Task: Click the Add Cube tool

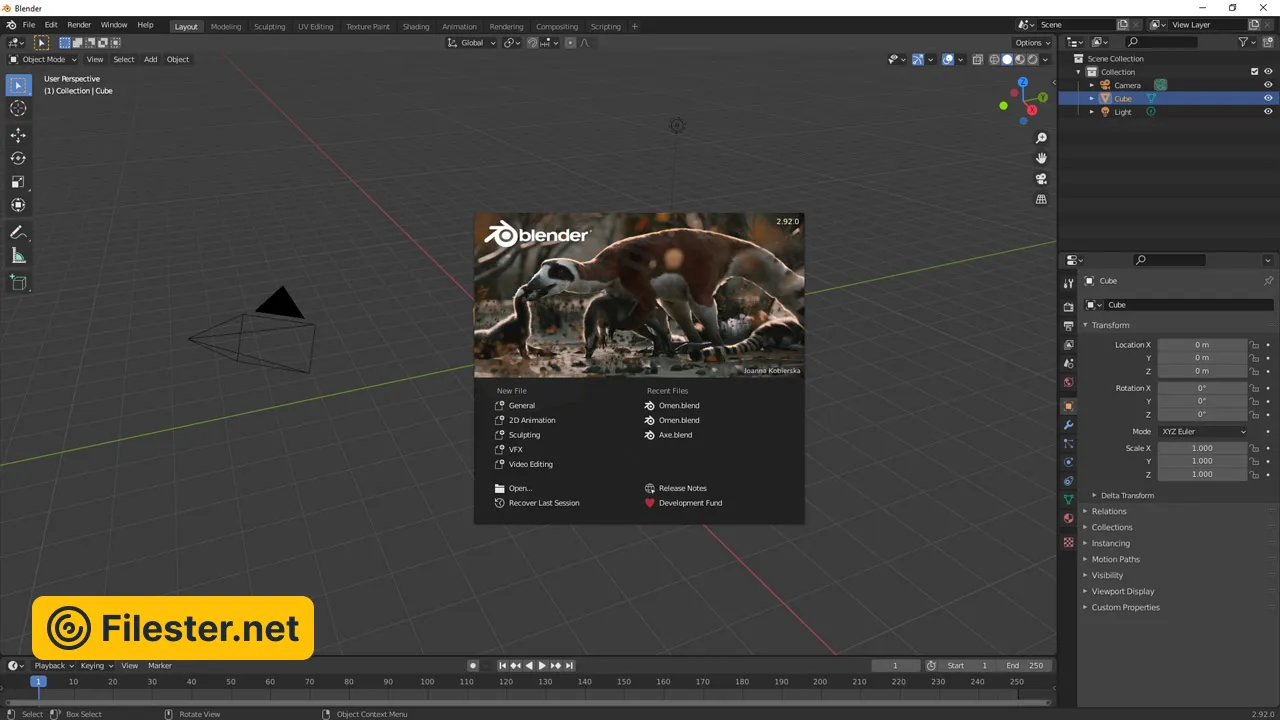Action: tap(18, 283)
